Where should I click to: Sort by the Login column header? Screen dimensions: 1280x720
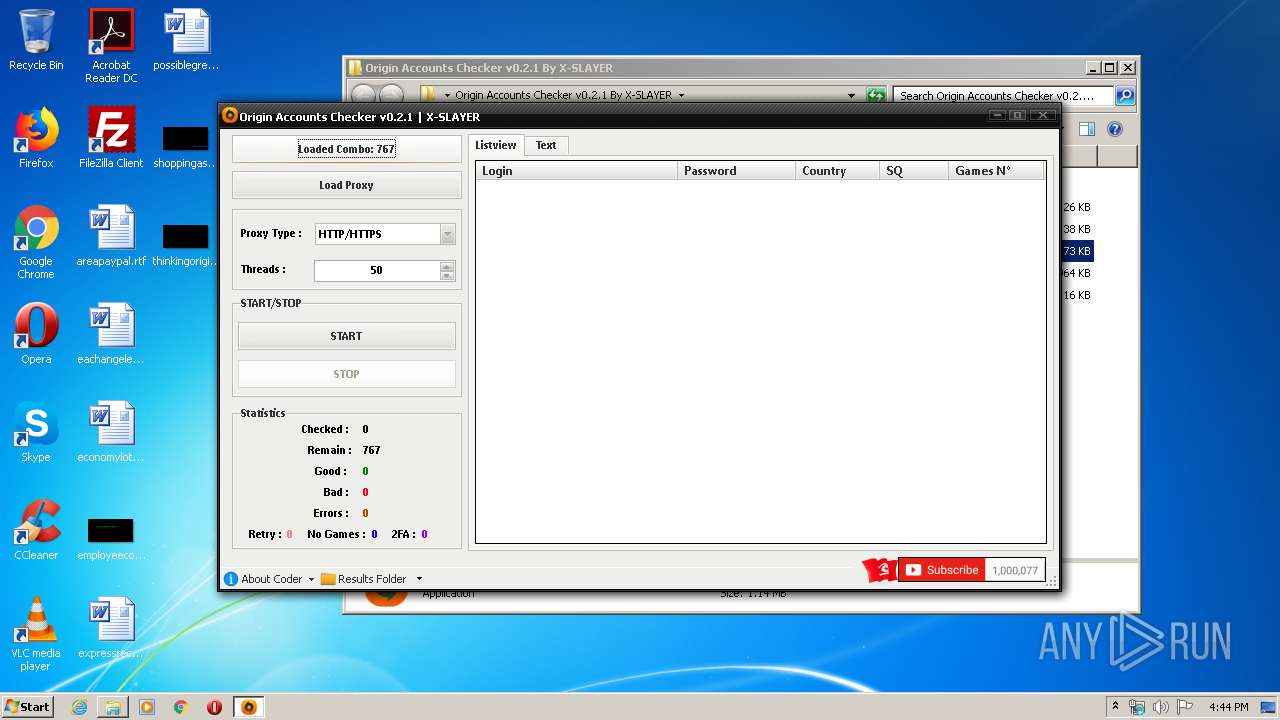click(577, 171)
